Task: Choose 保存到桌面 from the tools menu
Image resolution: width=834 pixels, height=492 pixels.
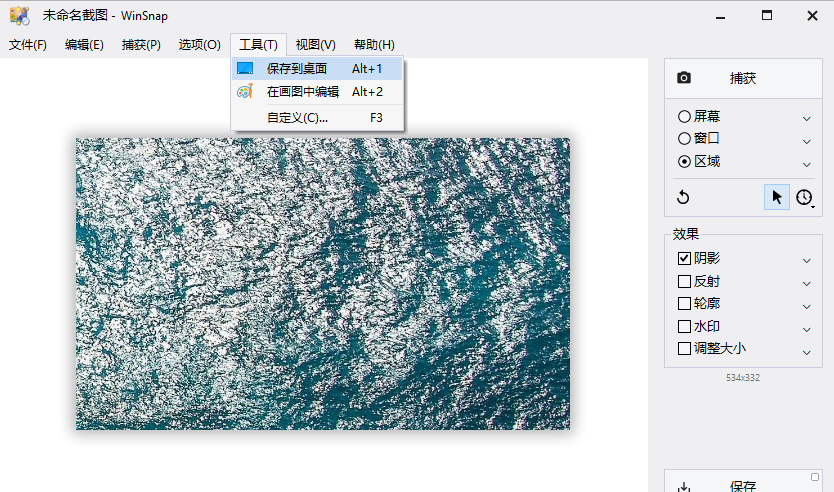Action: click(317, 69)
